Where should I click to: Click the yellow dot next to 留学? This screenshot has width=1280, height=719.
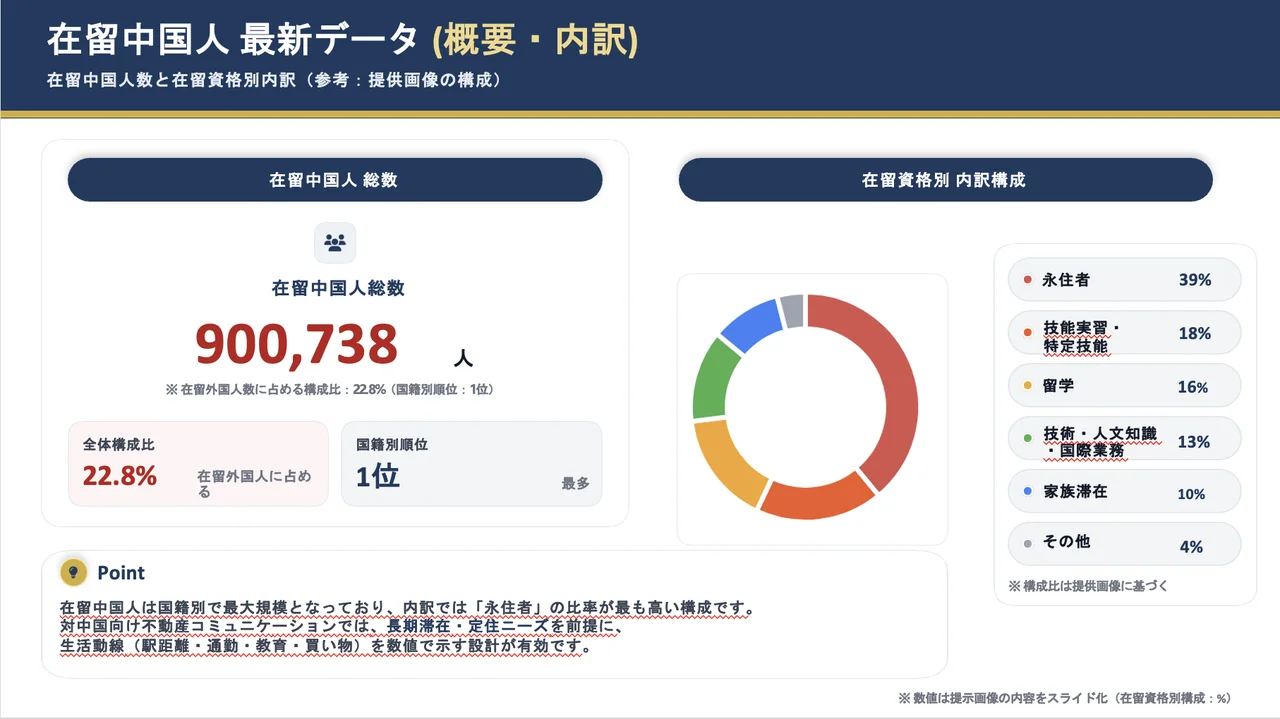[x=1027, y=386]
